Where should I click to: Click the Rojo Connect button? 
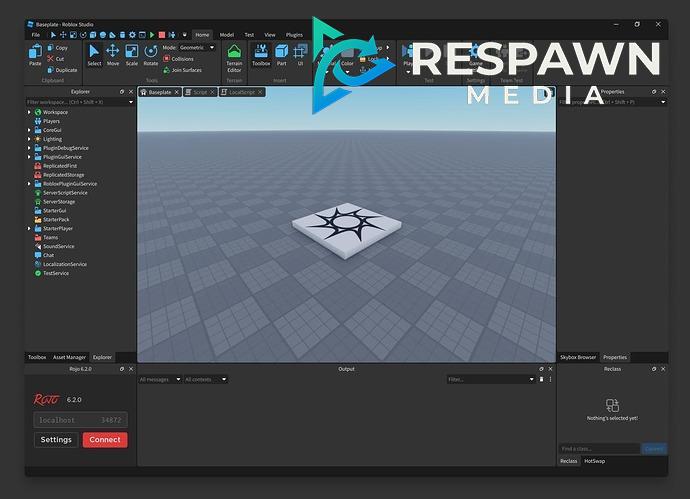click(105, 440)
